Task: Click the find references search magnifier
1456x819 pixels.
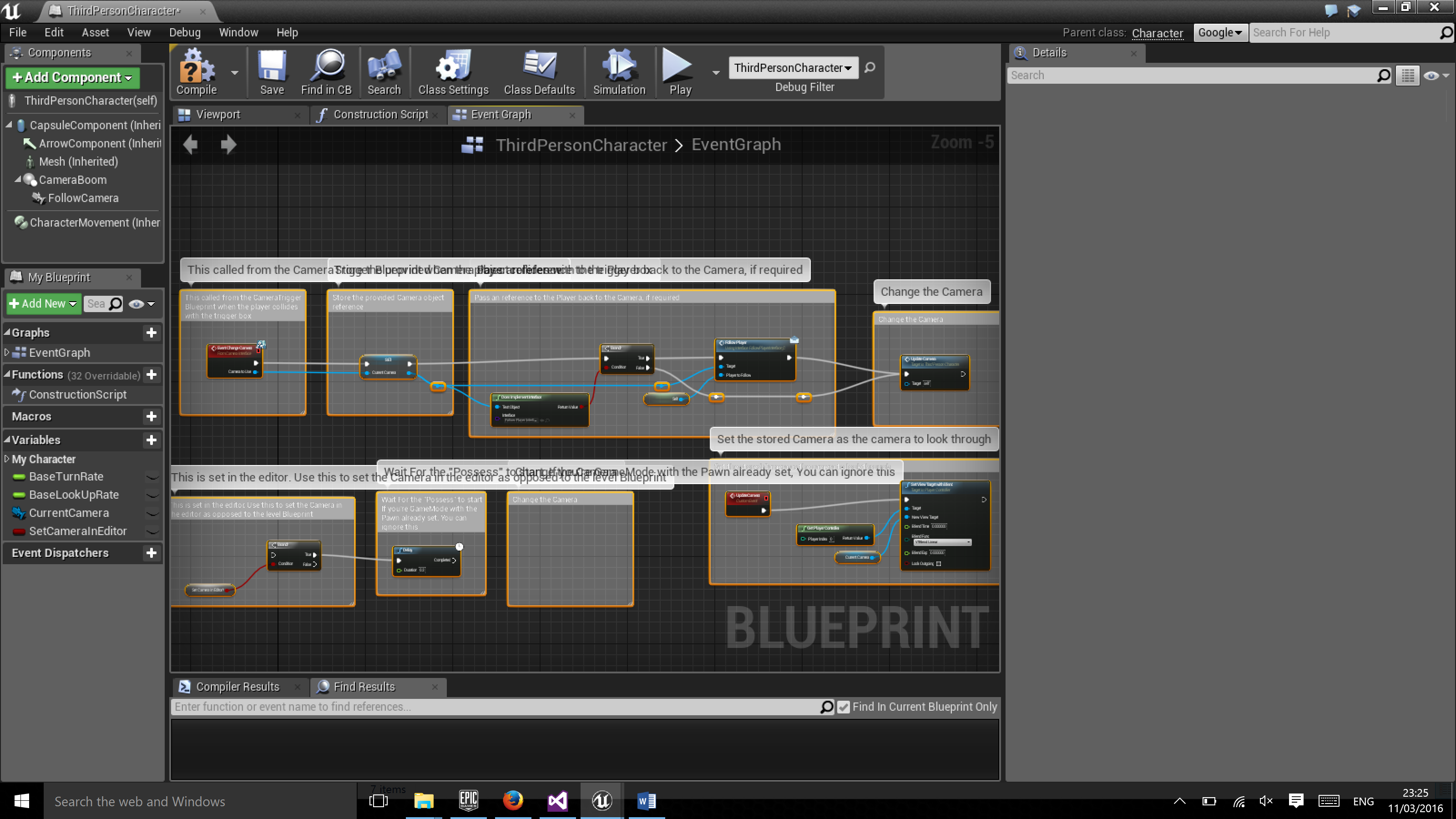Action: (826, 707)
